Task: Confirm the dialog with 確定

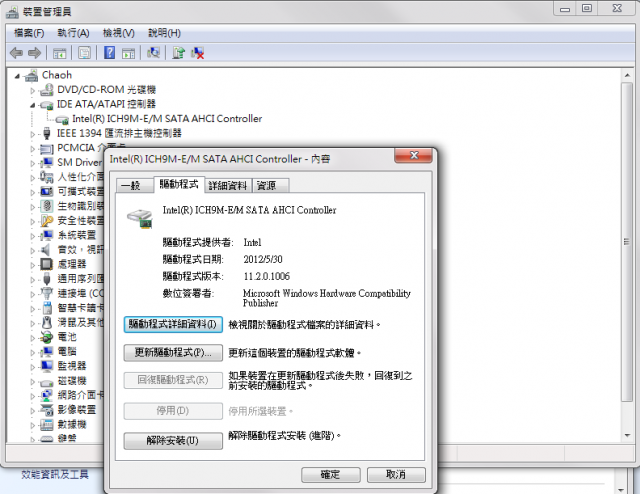Action: [331, 475]
